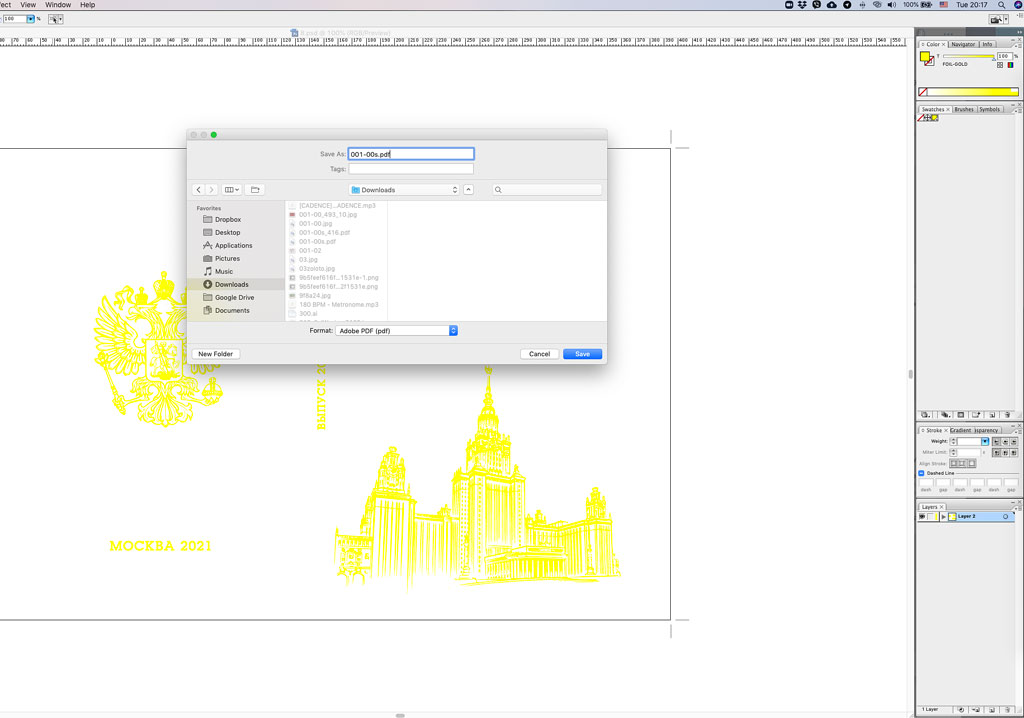1024x718 pixels.
Task: Click the spot color icon in Color panel
Action: (1000, 65)
